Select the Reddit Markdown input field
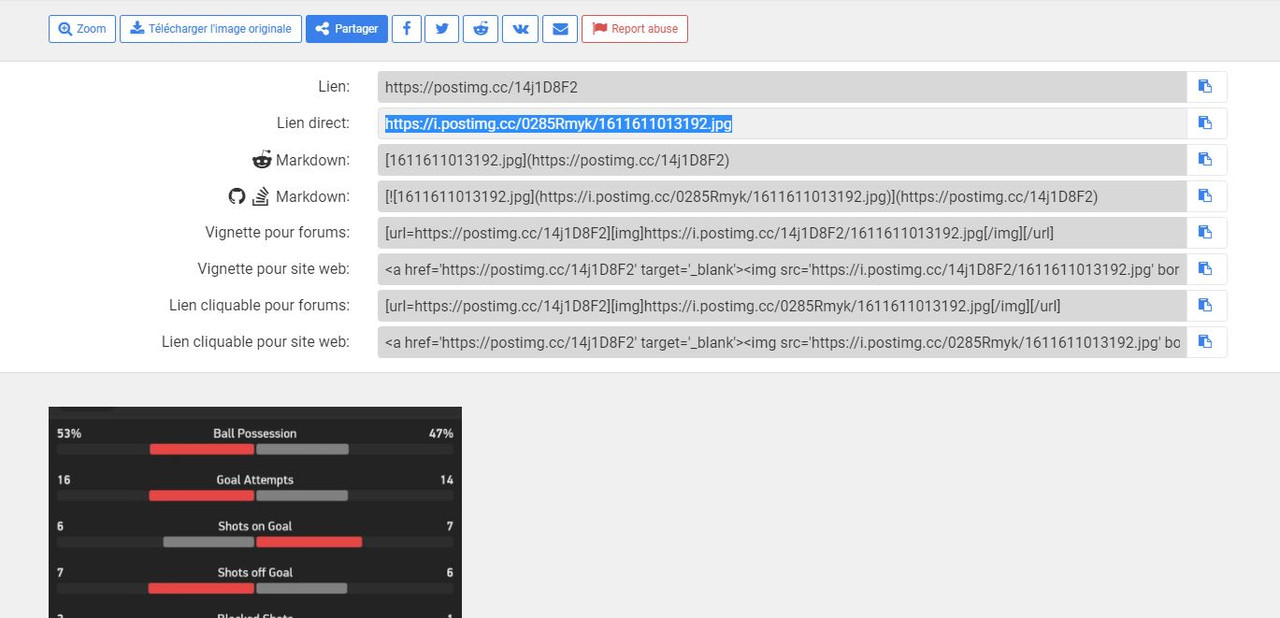Viewport: 1280px width, 618px height. click(782, 160)
